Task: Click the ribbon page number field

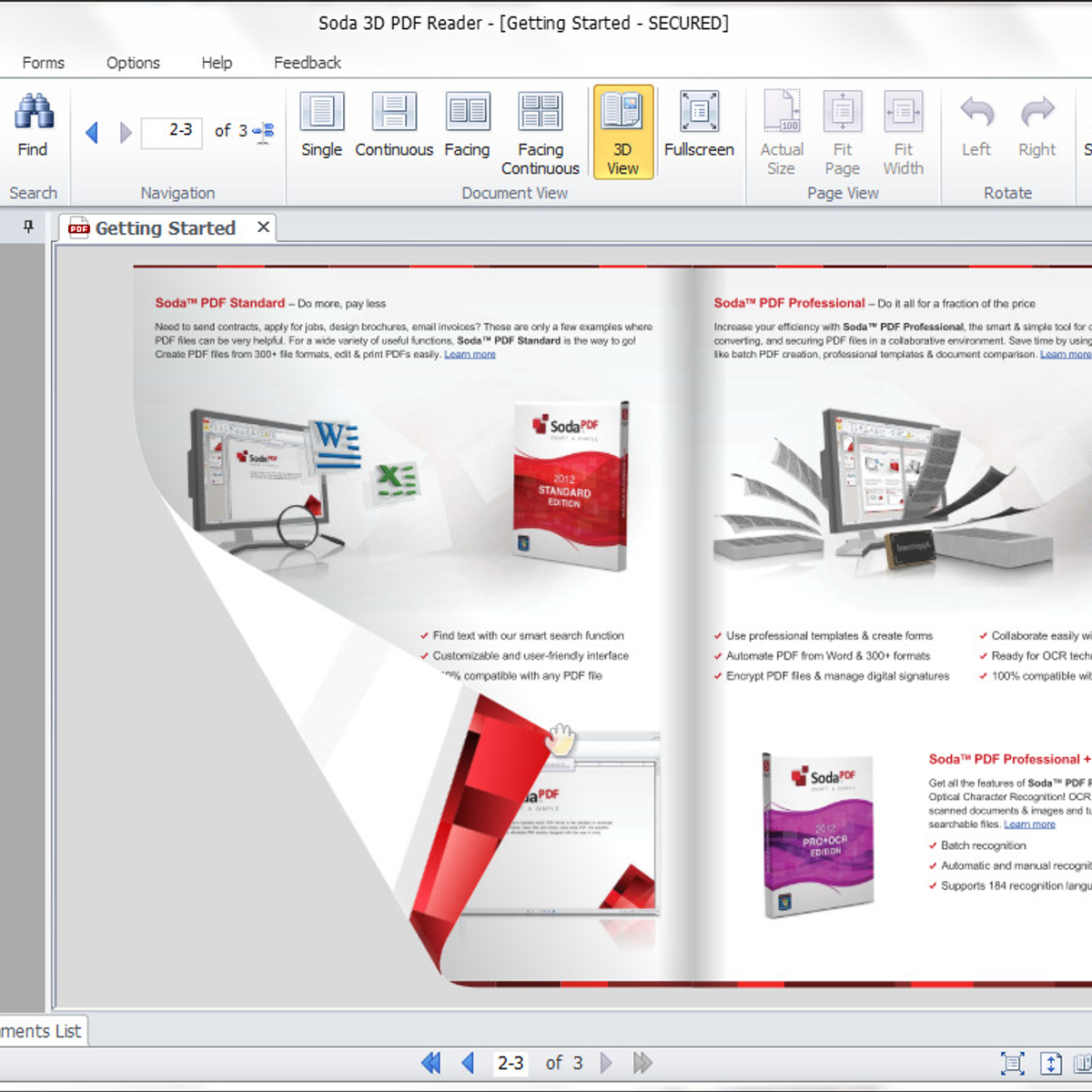Action: pyautogui.click(x=173, y=131)
